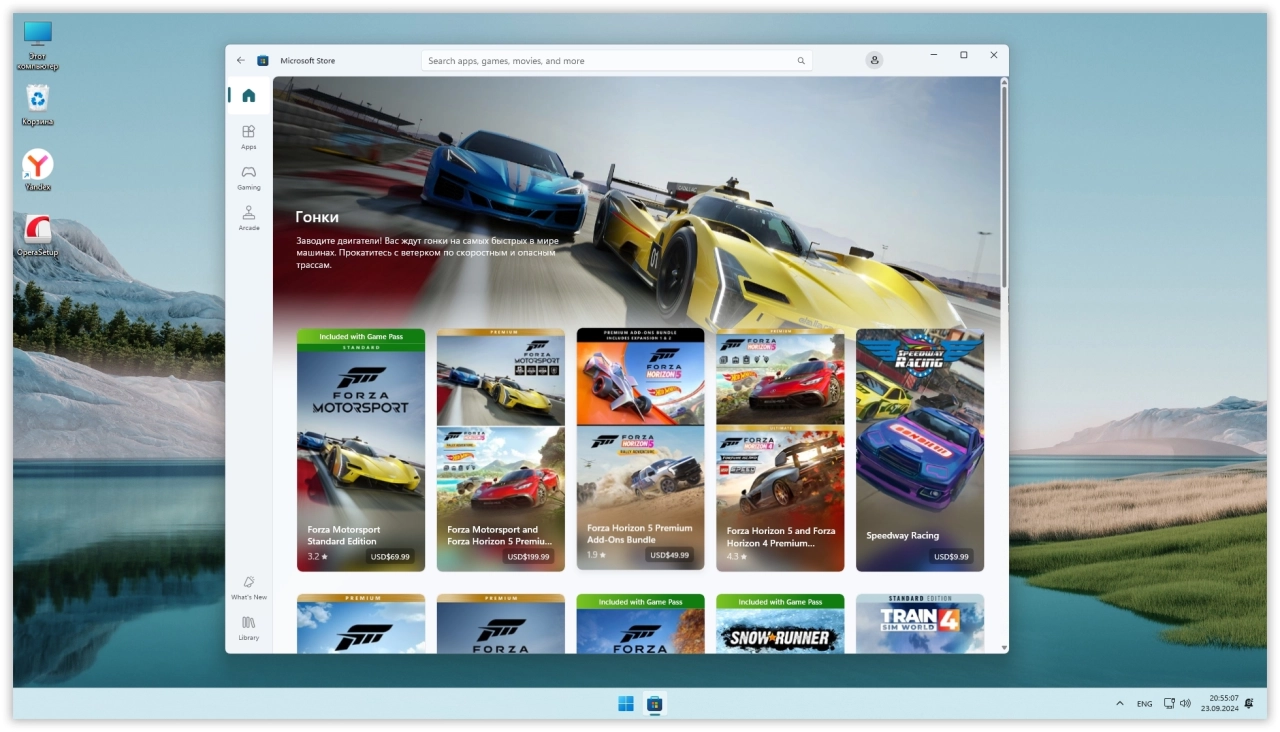The height and width of the screenshot is (732, 1280).
Task: Open the volume tray icon
Action: [1185, 704]
